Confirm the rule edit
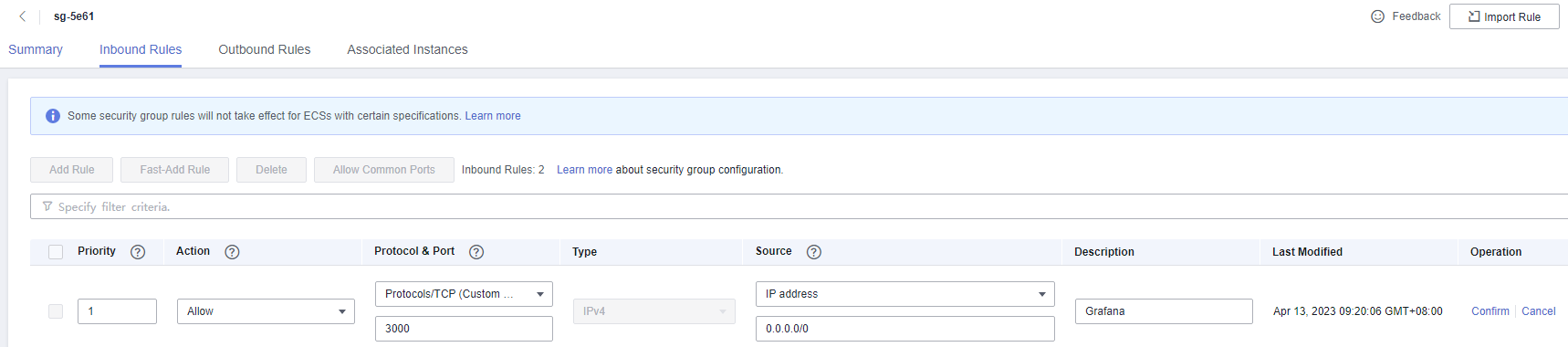The height and width of the screenshot is (347, 1568). tap(1490, 311)
